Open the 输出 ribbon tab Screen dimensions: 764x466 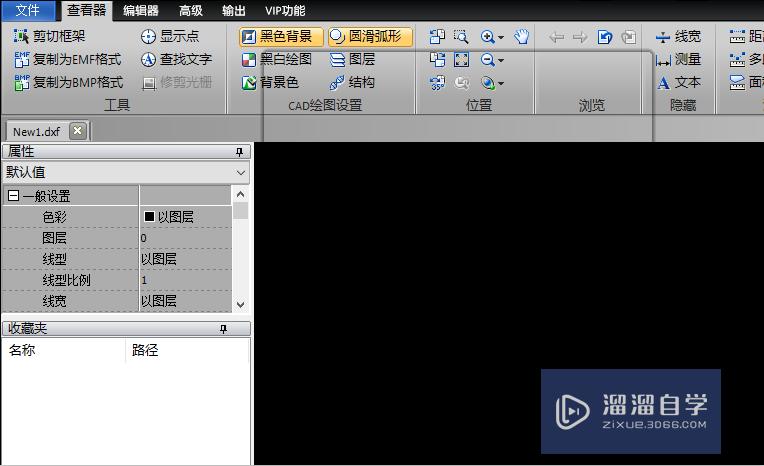click(x=233, y=10)
